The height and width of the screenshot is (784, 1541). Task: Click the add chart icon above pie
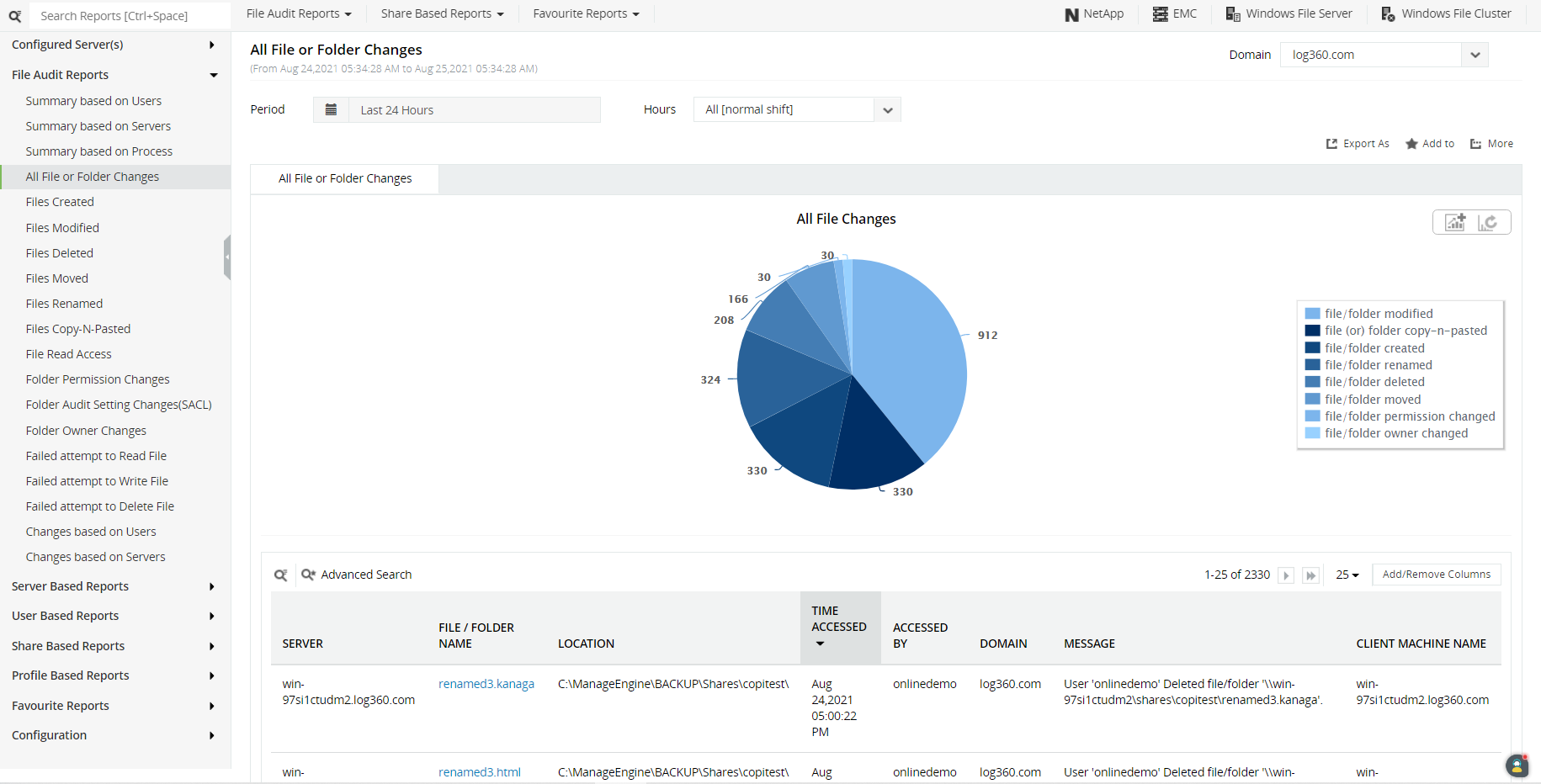1455,222
